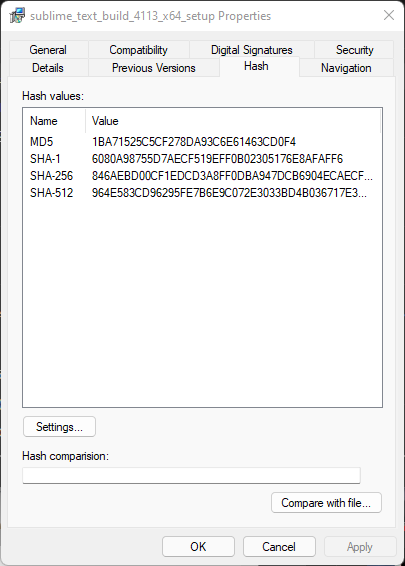Click the Compare with file button
The image size is (405, 566).
(326, 502)
